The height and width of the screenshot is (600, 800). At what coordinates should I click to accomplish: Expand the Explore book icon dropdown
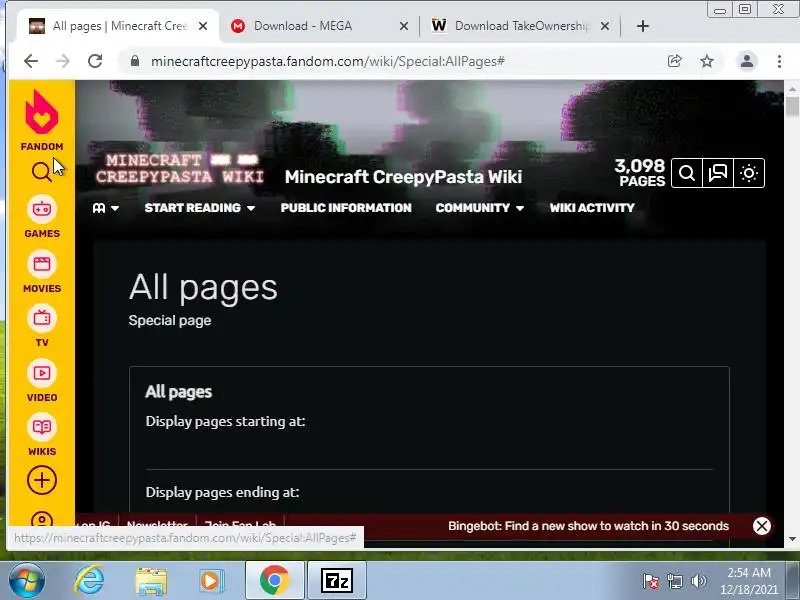[x=106, y=208]
